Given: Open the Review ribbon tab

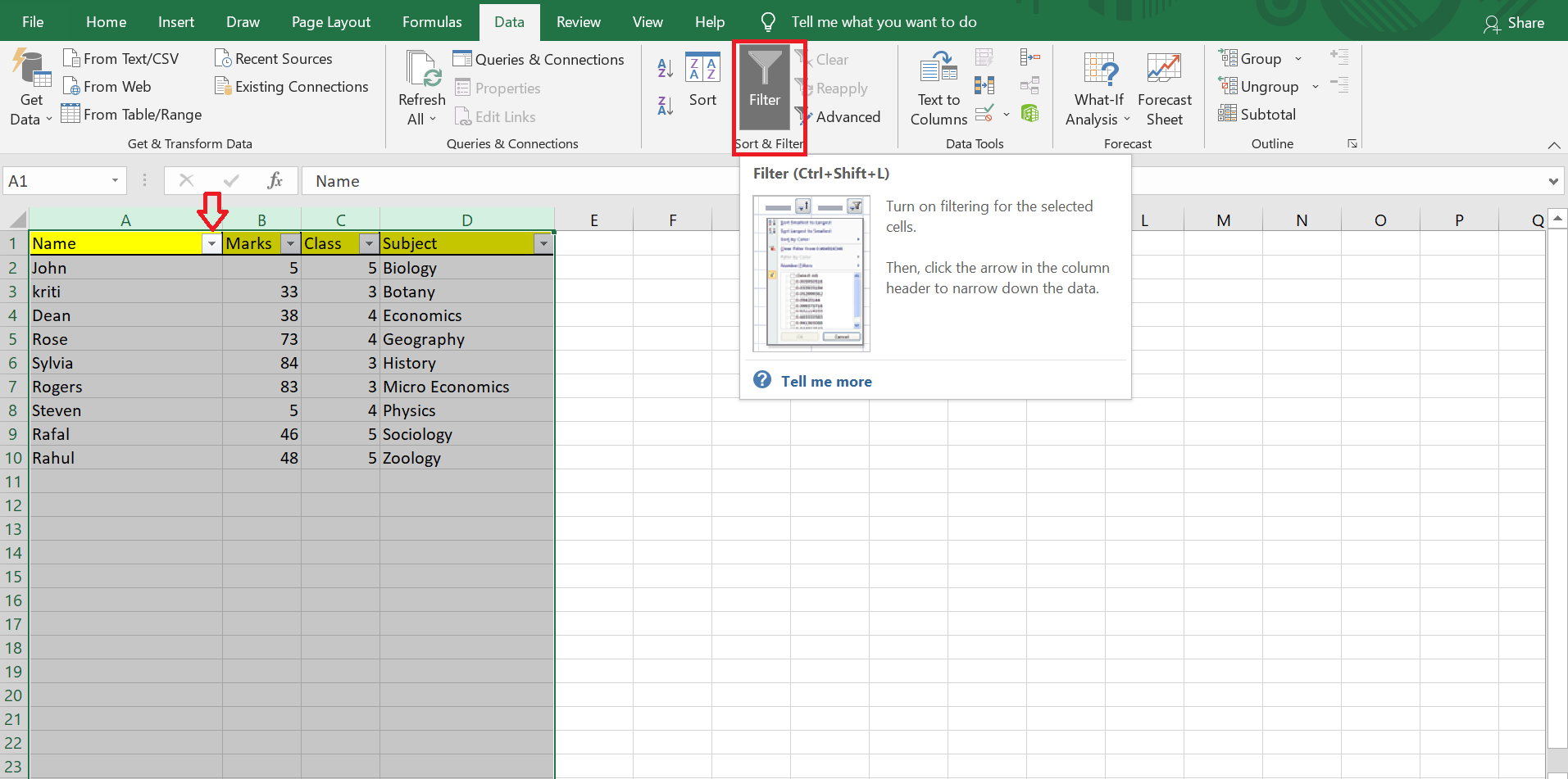Looking at the screenshot, I should tap(578, 21).
